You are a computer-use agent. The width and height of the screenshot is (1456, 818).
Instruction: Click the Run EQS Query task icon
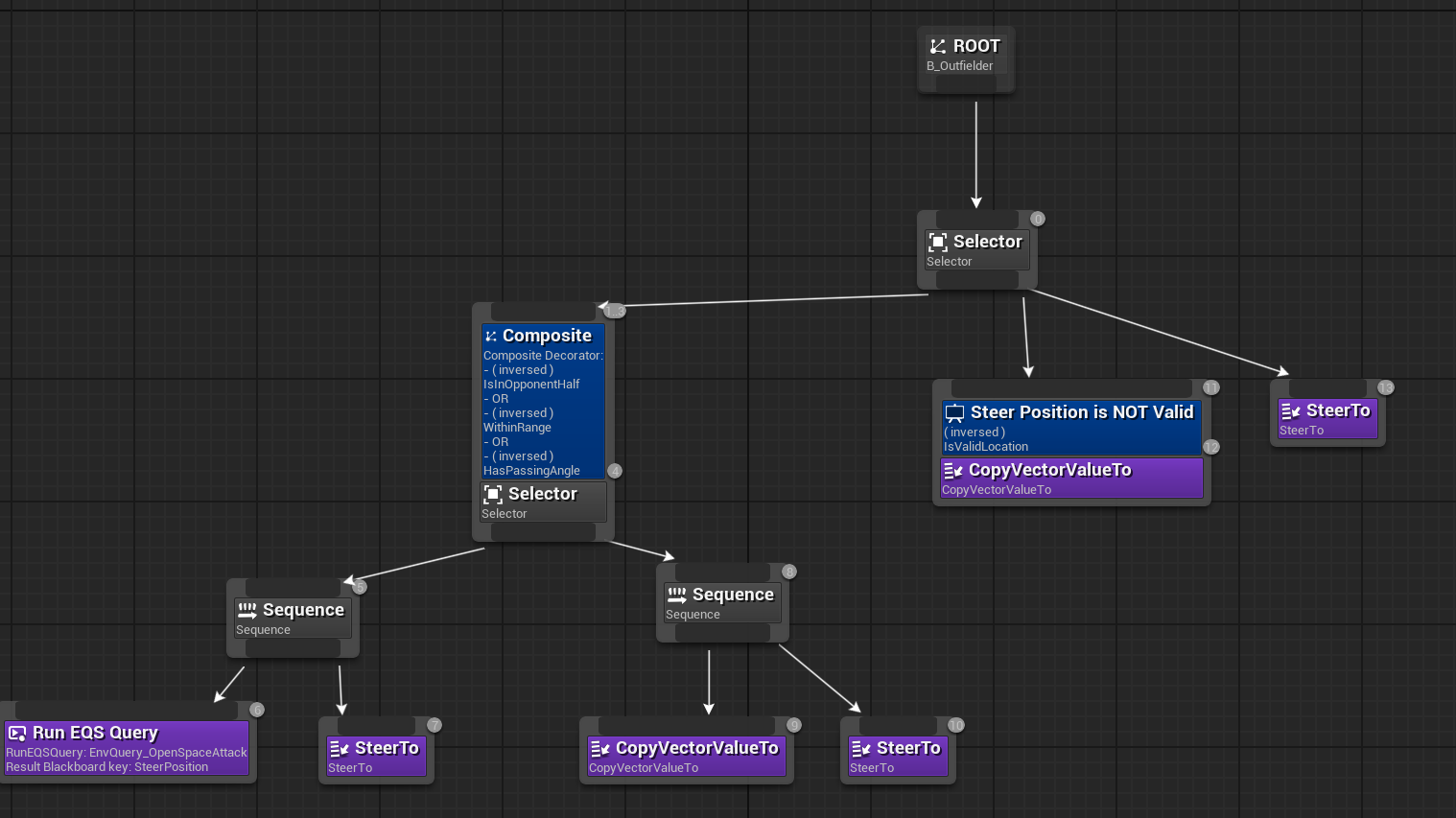click(17, 734)
